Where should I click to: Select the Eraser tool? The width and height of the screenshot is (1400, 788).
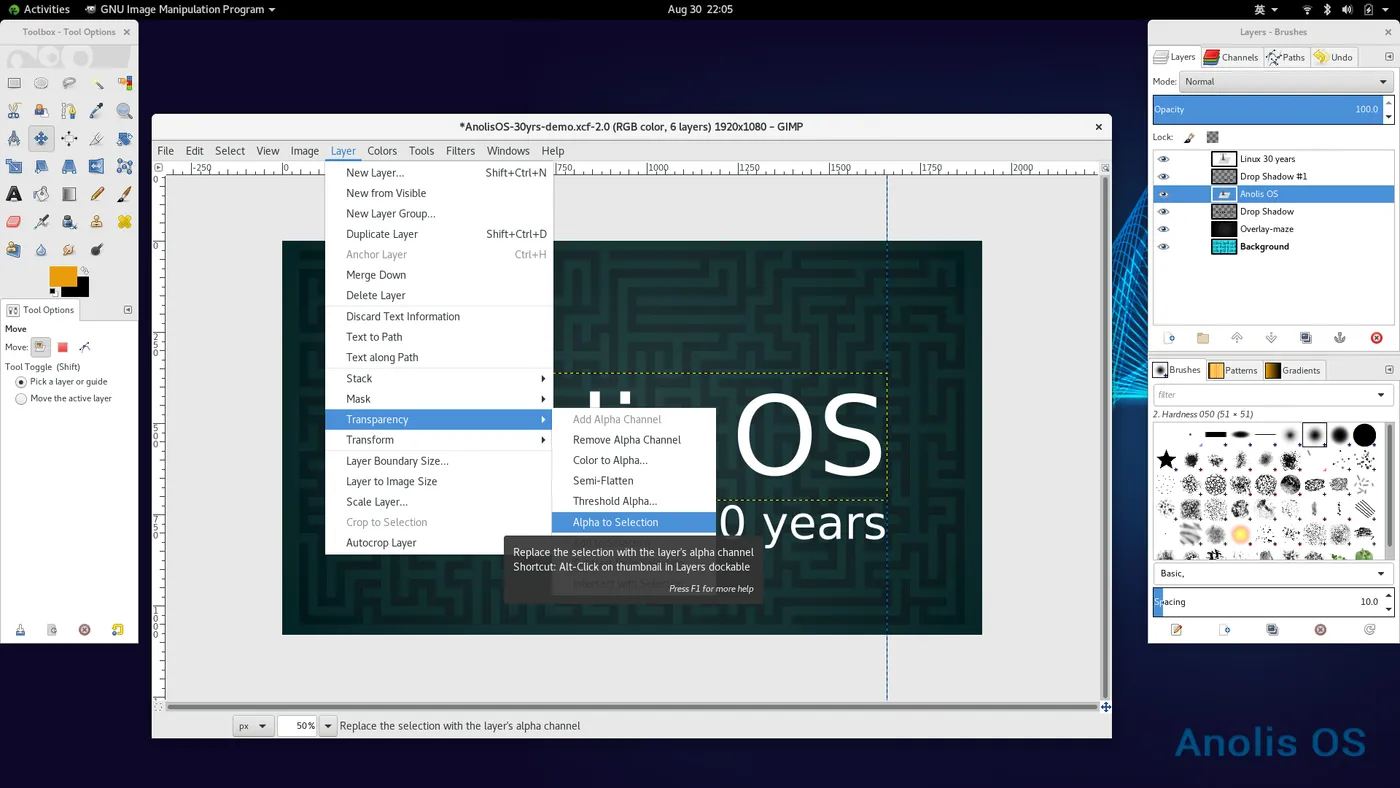[14, 222]
